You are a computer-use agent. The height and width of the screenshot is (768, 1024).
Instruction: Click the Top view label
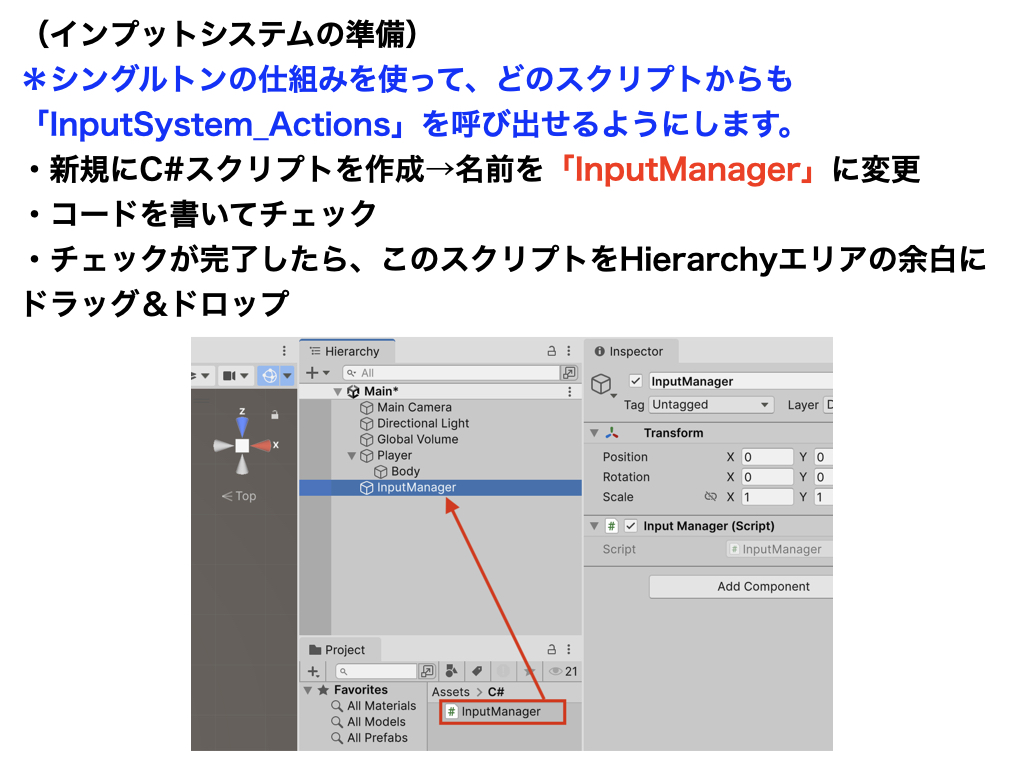coord(239,496)
